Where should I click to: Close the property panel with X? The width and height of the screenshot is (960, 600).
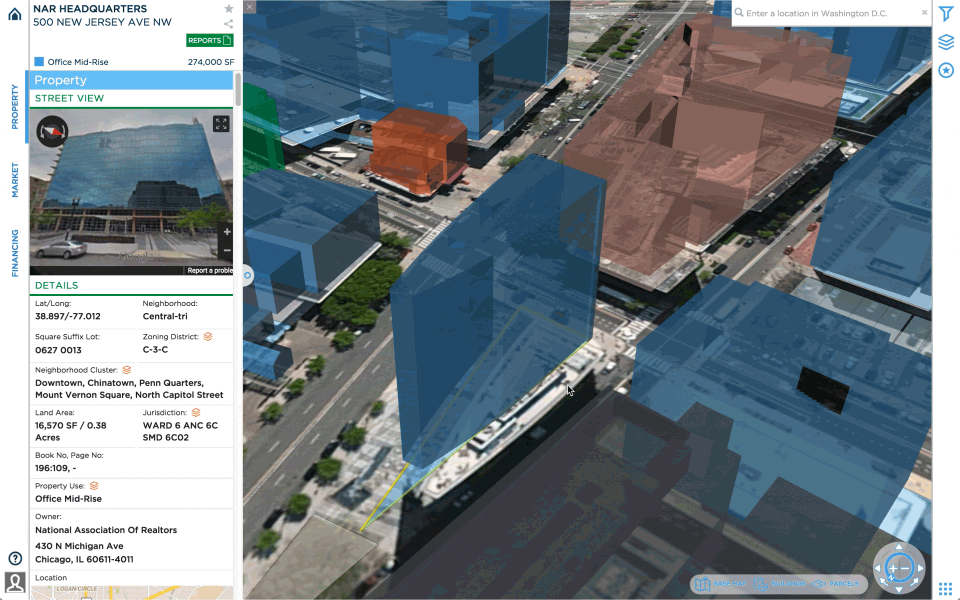tap(249, 7)
